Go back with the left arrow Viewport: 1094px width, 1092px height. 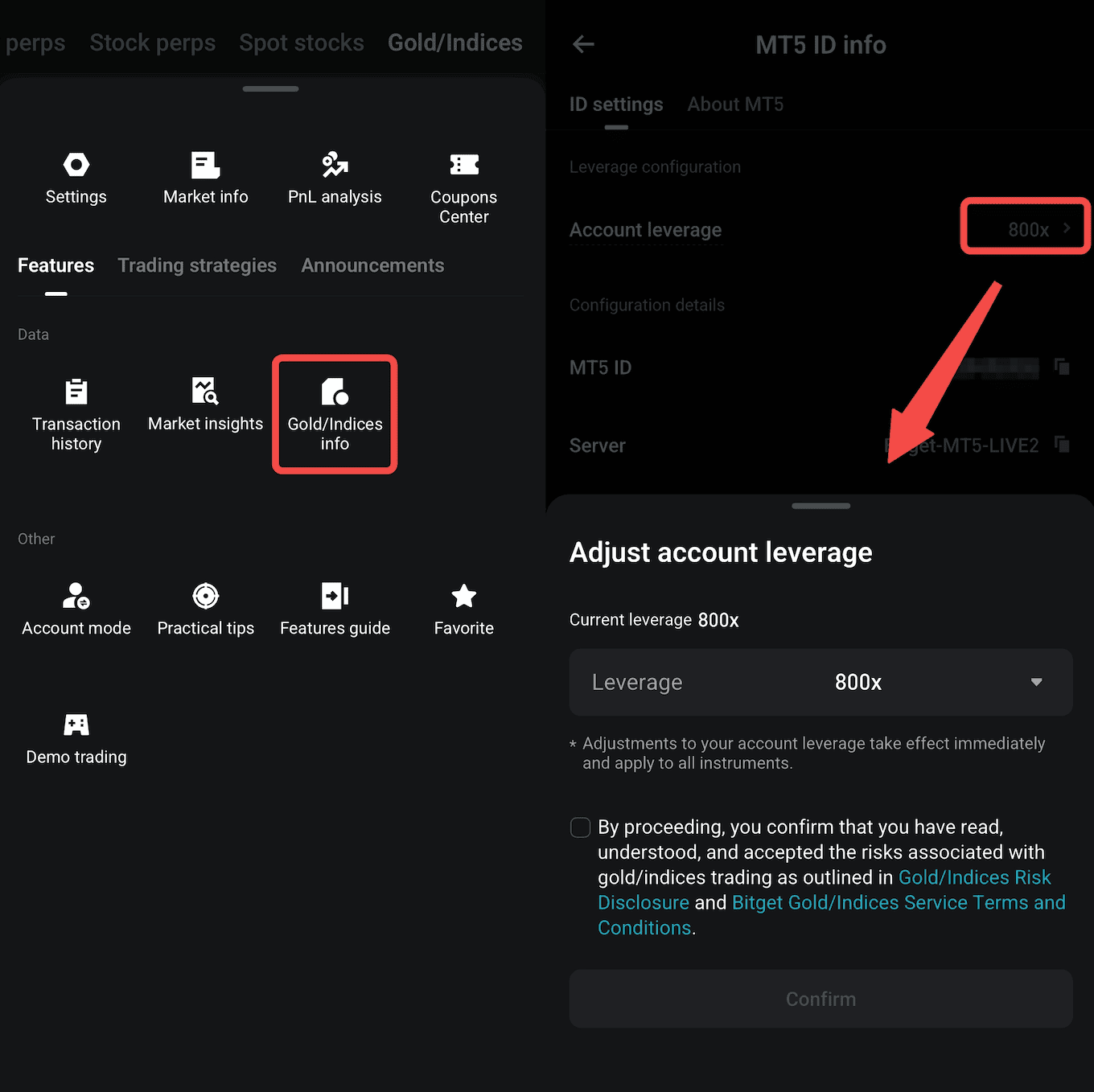(x=583, y=44)
